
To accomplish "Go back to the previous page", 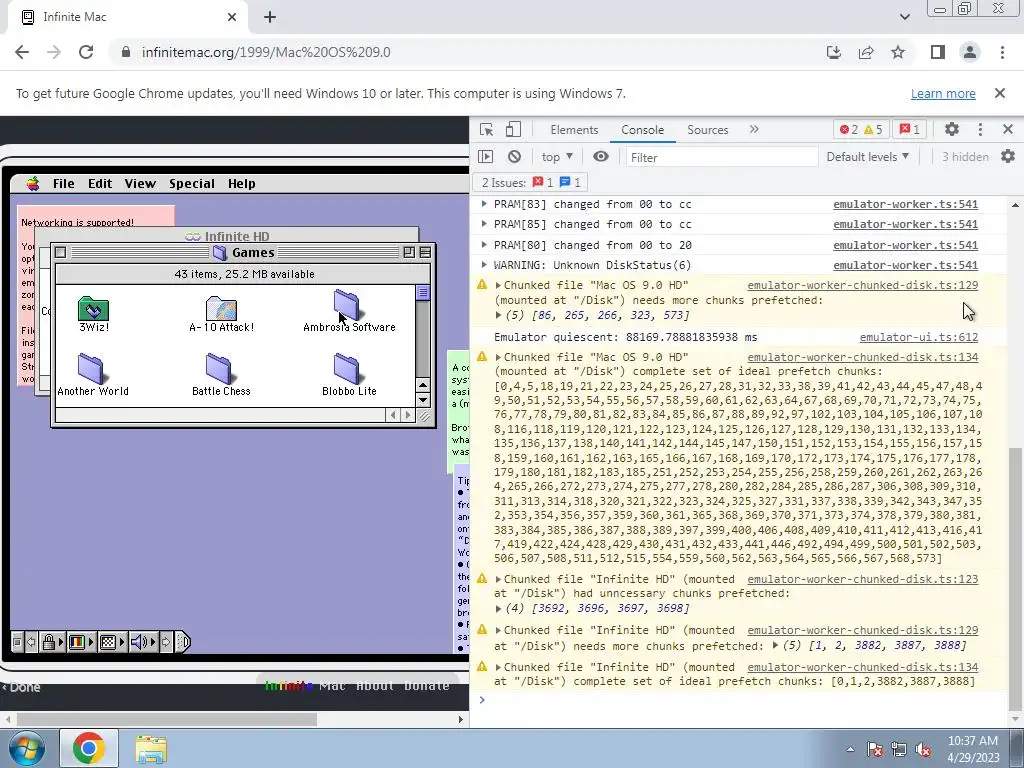I will (x=22, y=52).
